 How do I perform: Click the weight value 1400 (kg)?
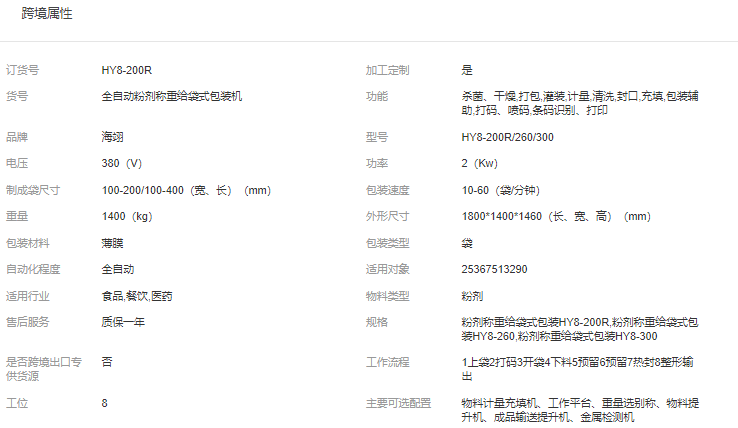pyautogui.click(x=126, y=216)
